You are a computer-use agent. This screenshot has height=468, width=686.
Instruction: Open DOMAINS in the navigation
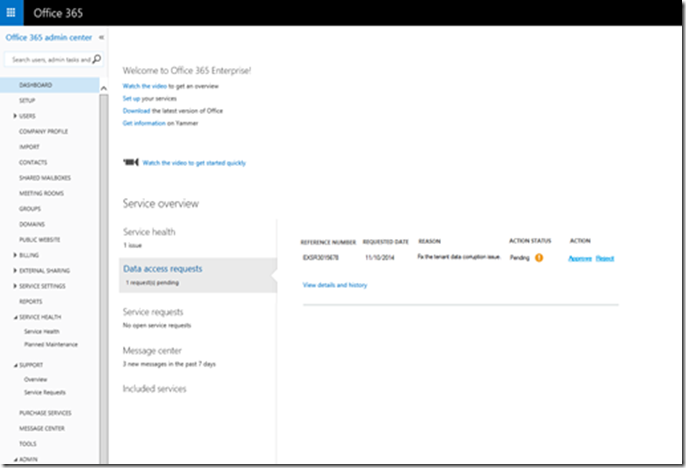click(32, 224)
